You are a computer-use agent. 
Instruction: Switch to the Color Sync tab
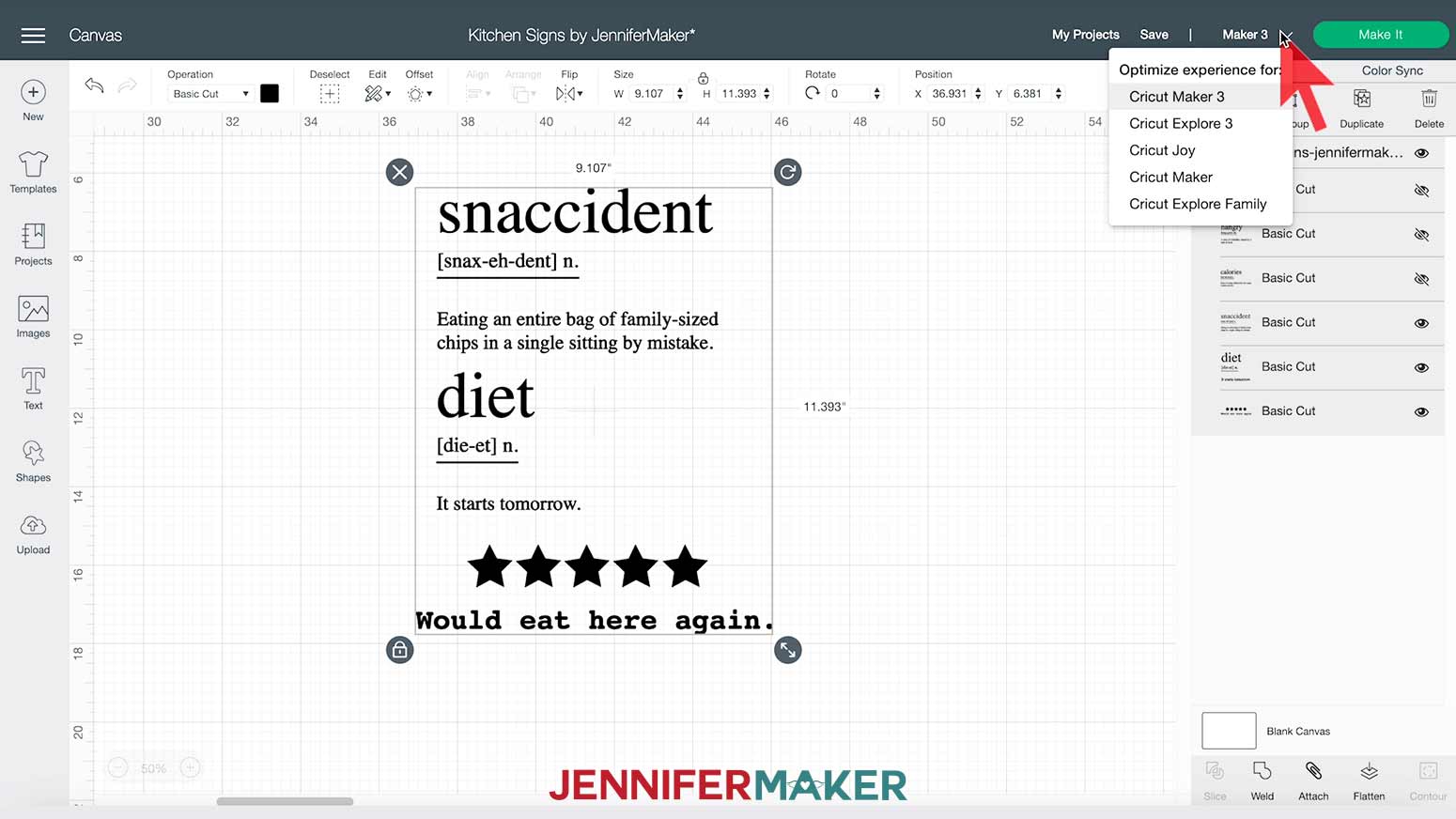tap(1392, 70)
